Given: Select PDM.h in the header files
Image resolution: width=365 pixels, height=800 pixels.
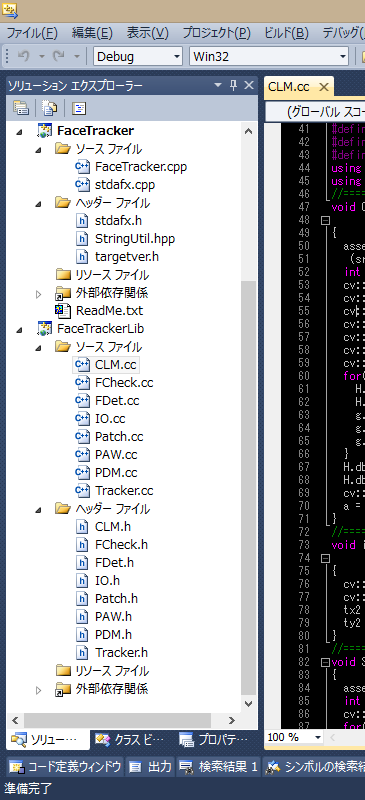Looking at the screenshot, I should point(113,634).
